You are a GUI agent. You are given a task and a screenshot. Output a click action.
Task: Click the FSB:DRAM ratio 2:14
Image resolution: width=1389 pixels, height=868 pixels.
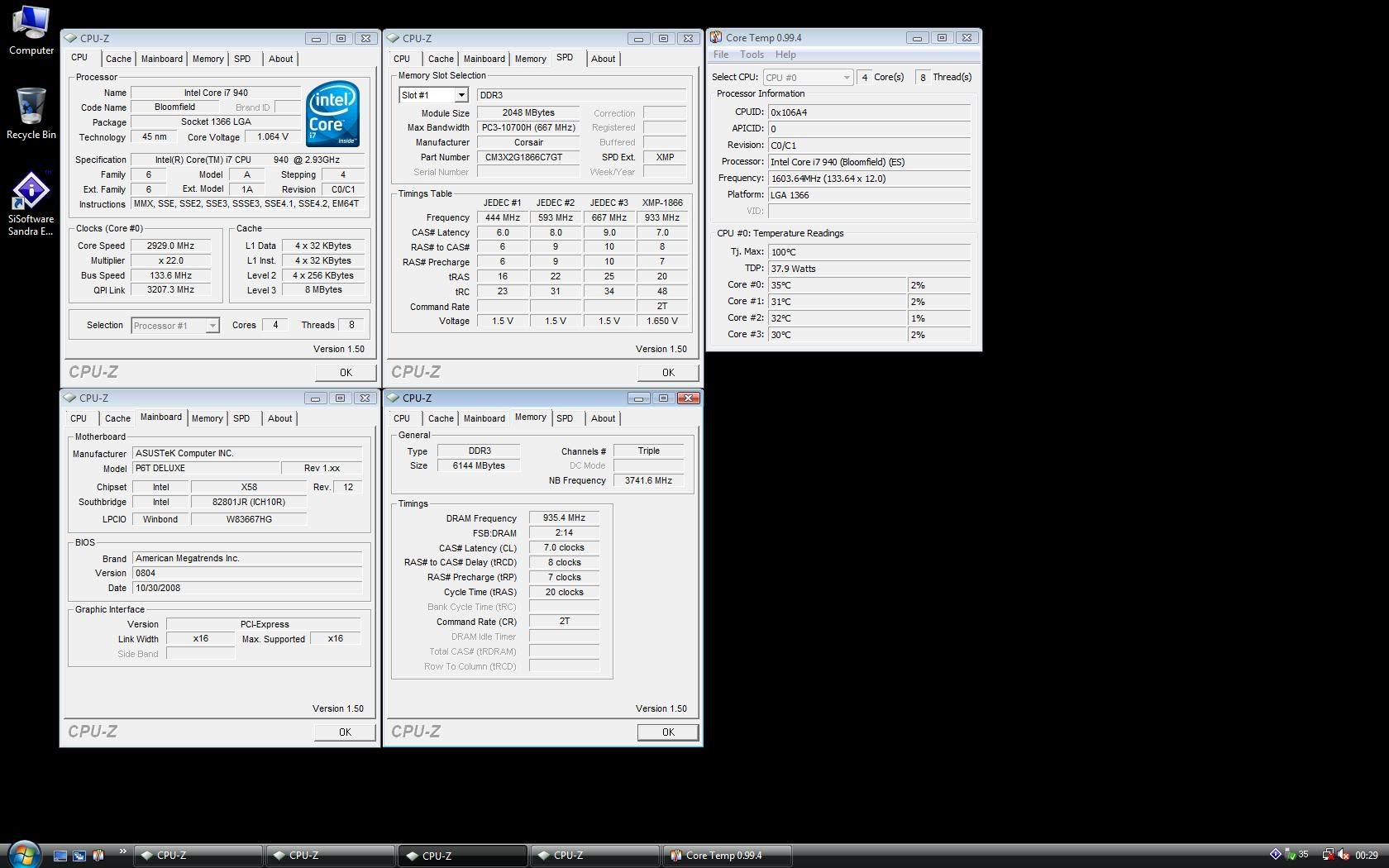click(x=564, y=533)
